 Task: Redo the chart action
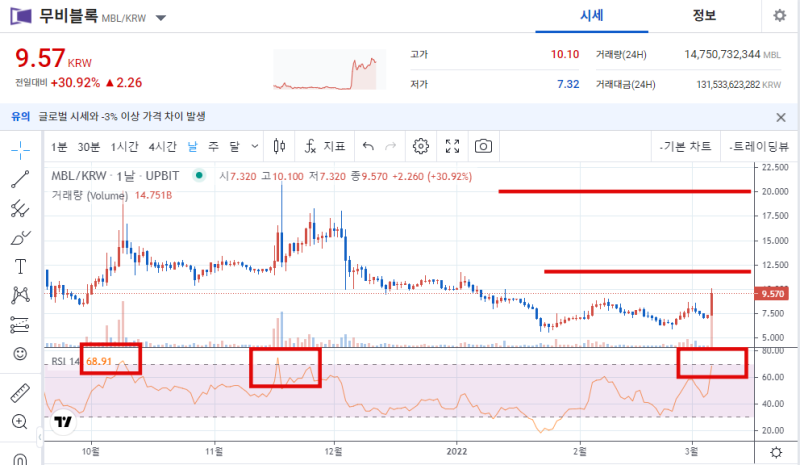(x=391, y=146)
